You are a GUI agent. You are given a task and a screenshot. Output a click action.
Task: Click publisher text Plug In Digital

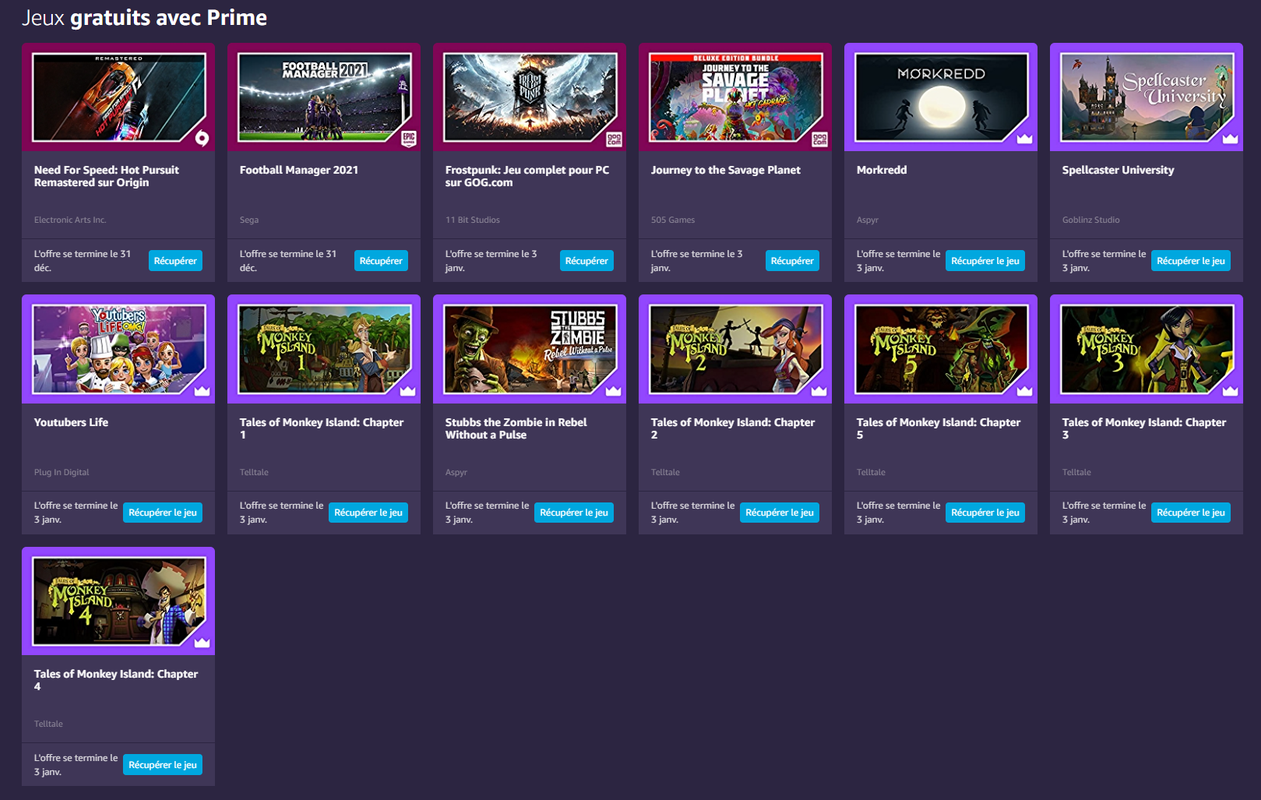(x=62, y=472)
